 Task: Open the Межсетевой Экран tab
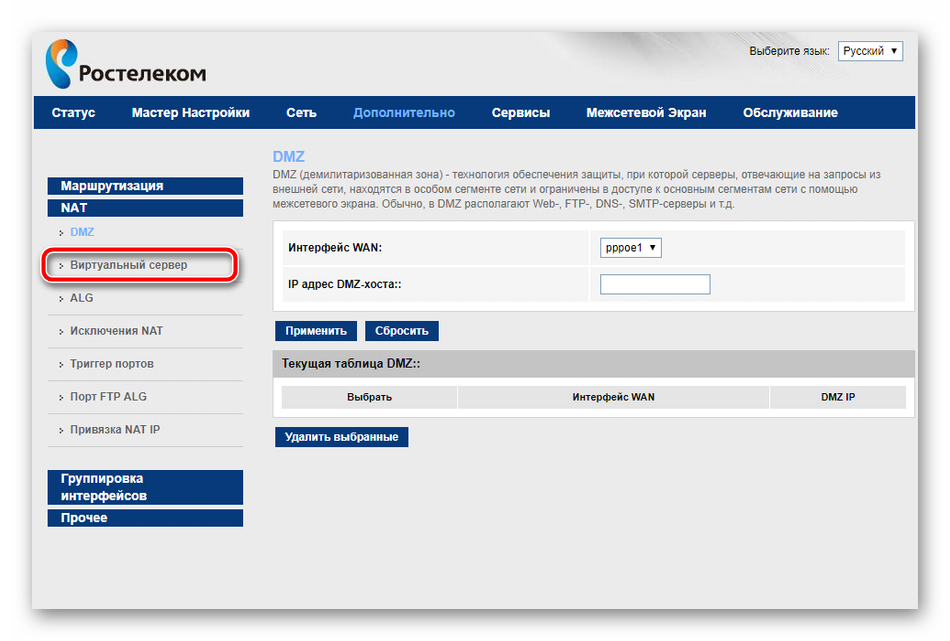[646, 113]
